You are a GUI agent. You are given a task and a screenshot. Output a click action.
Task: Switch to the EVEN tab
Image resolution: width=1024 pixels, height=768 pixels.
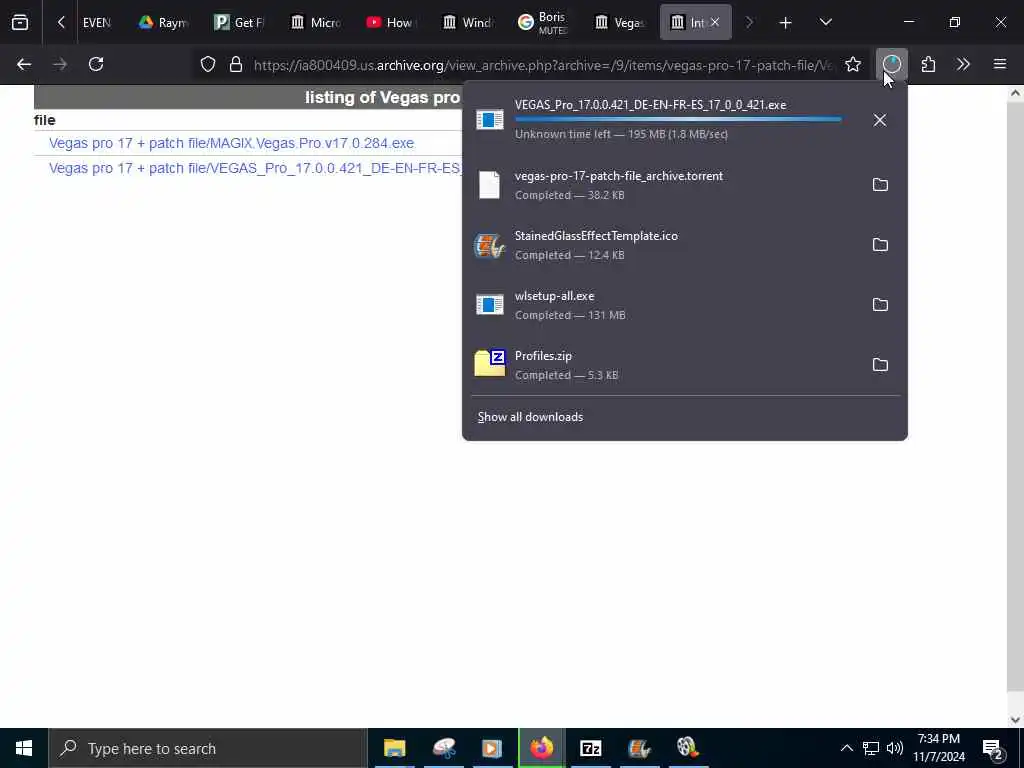(96, 23)
